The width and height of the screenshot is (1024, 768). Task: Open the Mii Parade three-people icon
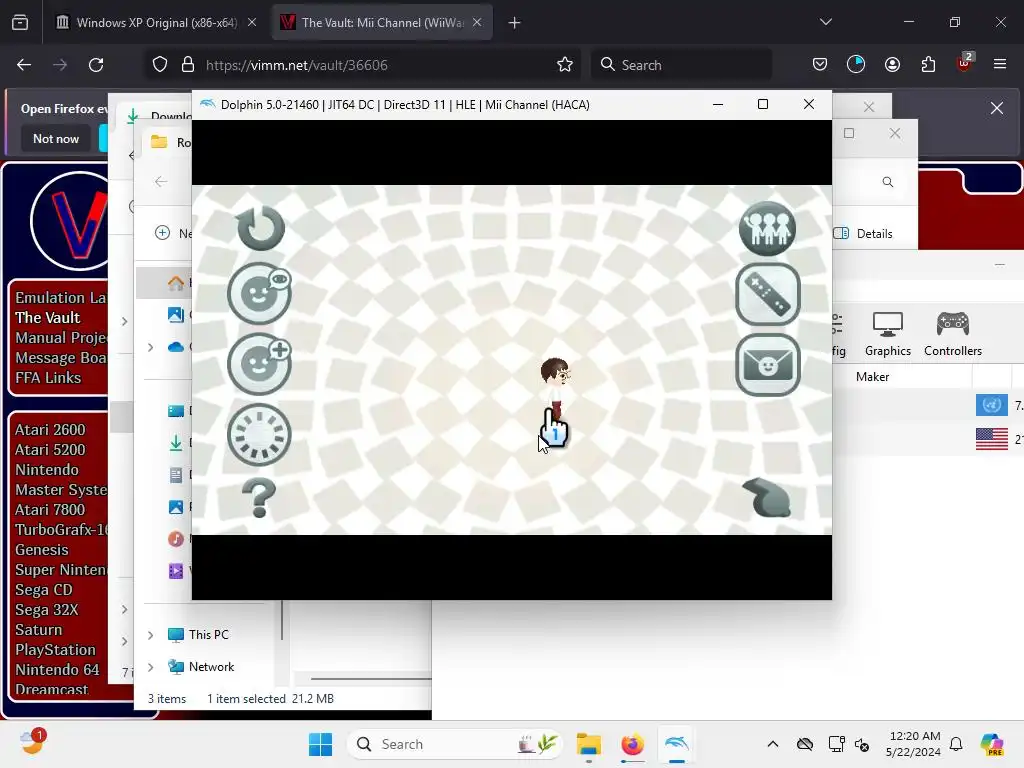tap(767, 229)
